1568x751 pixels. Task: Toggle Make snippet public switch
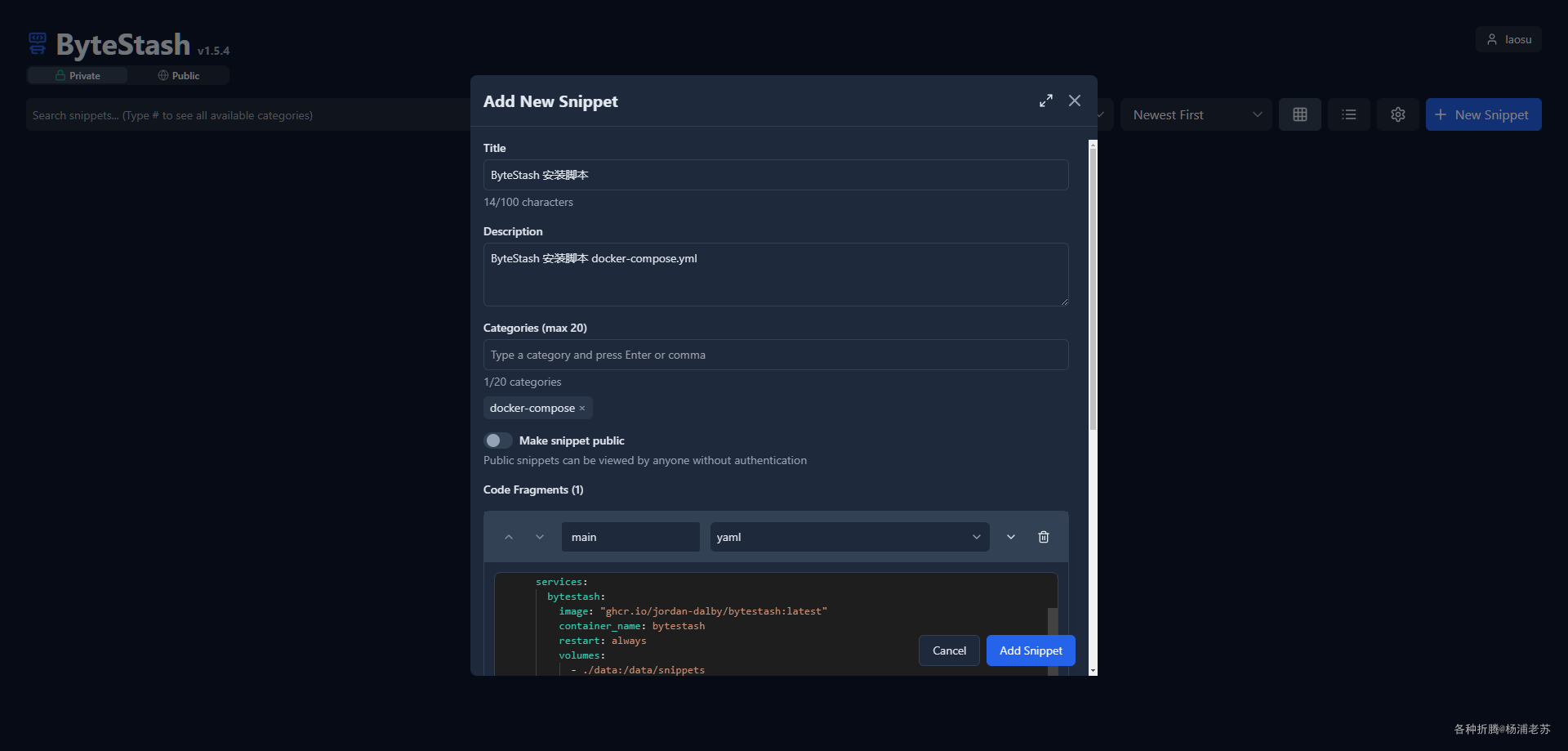click(497, 440)
